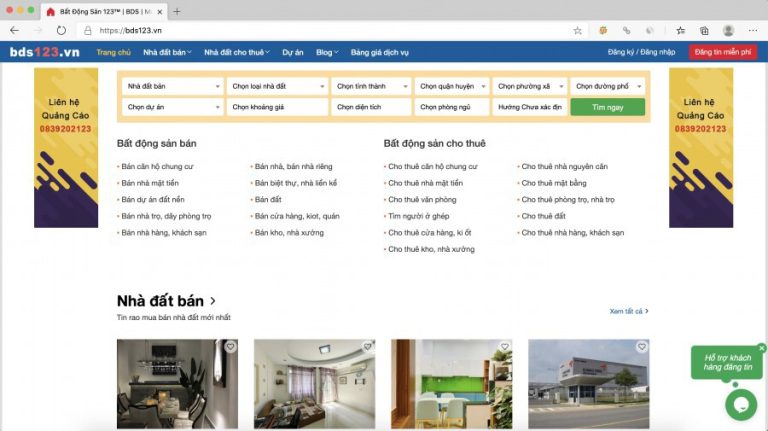Viewport: 768px width, 431px height.
Task: Reload the page with the refresh icon
Action: (x=61, y=30)
